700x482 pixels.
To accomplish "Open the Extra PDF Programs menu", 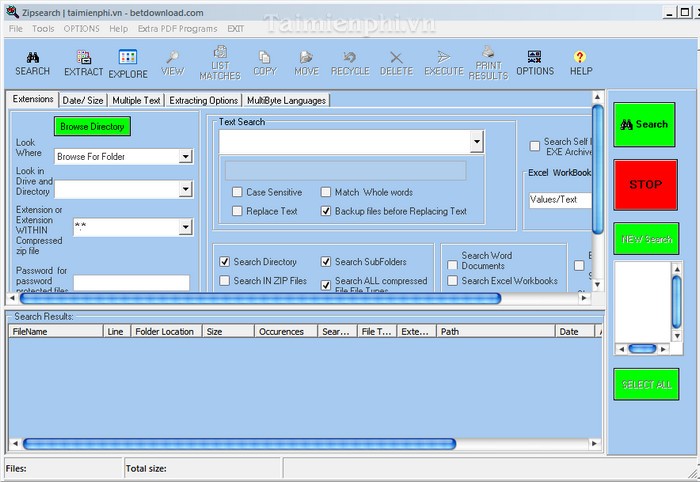I will (176, 29).
